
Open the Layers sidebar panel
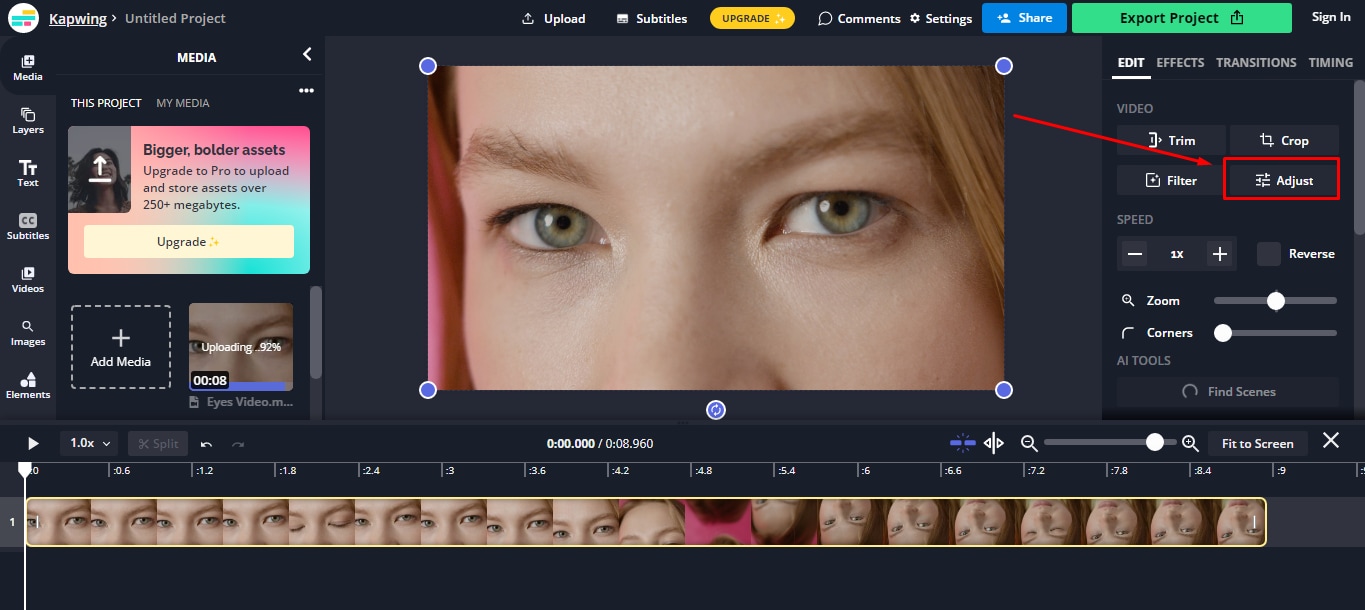(28, 121)
